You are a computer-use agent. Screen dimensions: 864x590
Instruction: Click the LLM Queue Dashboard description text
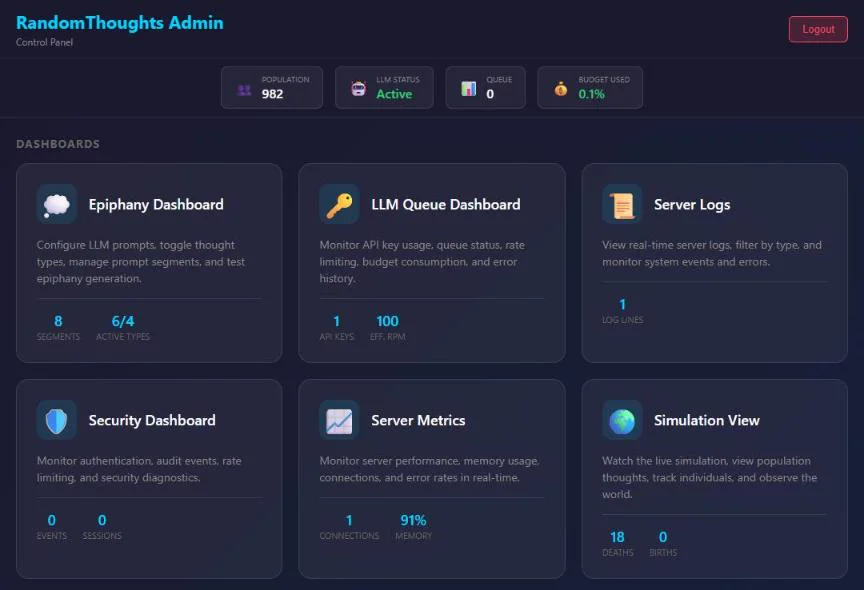(422, 262)
